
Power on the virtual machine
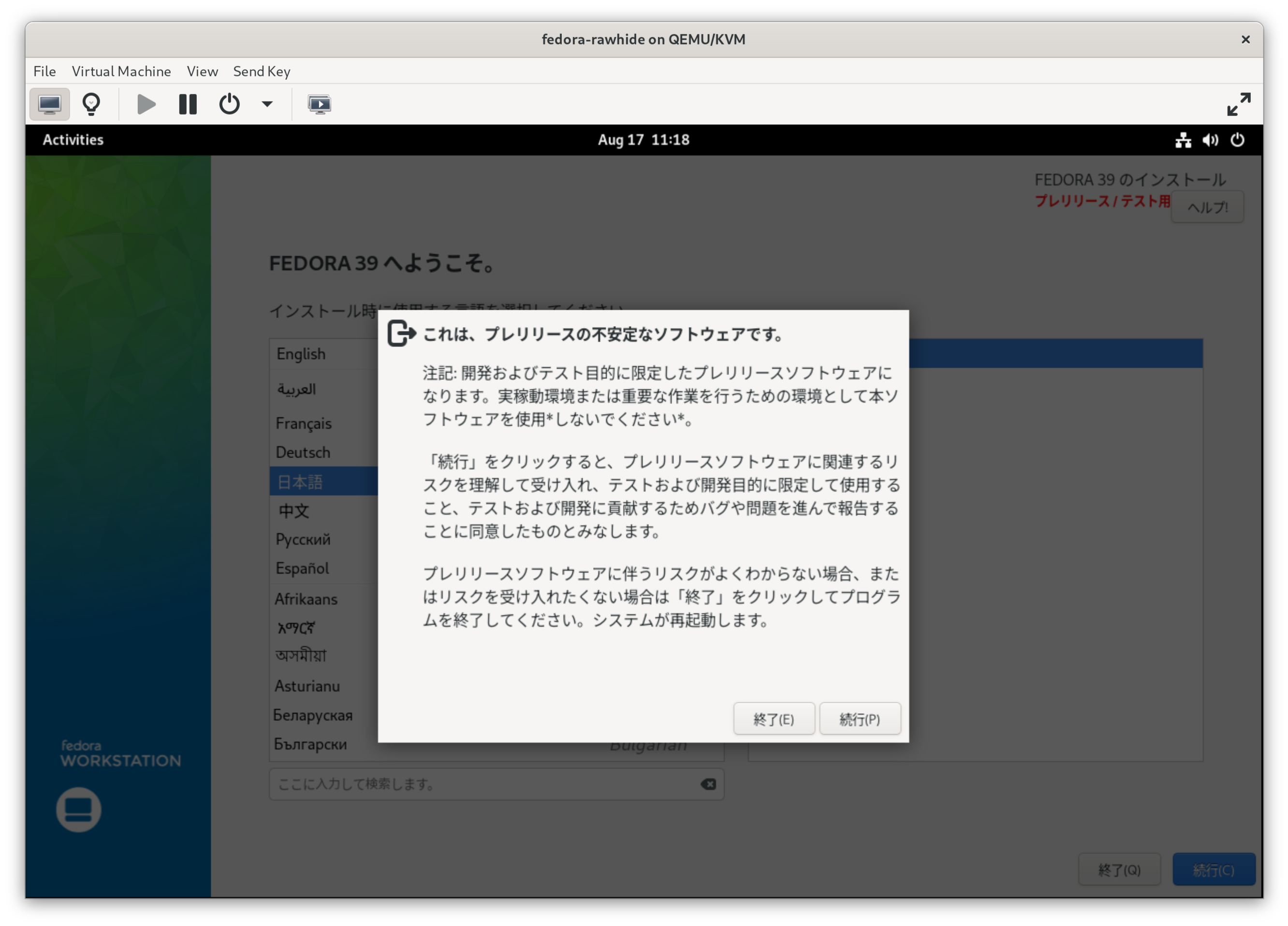146,104
